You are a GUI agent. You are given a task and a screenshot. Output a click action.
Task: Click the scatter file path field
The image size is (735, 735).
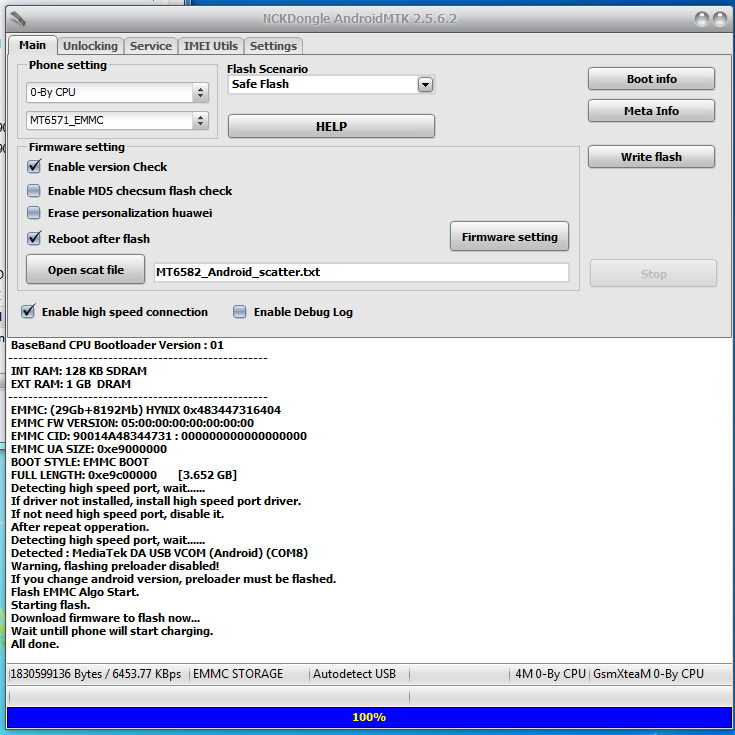point(361,272)
